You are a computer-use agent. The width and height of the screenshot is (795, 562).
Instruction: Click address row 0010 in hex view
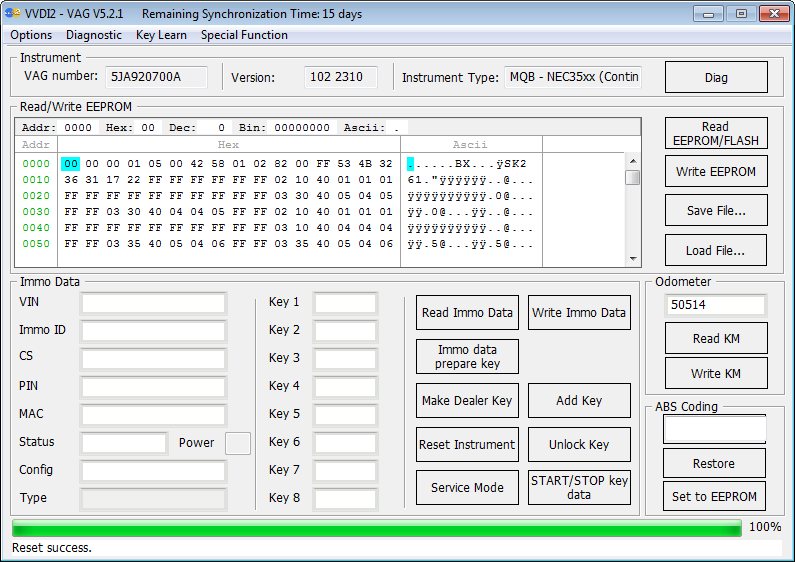[36, 180]
